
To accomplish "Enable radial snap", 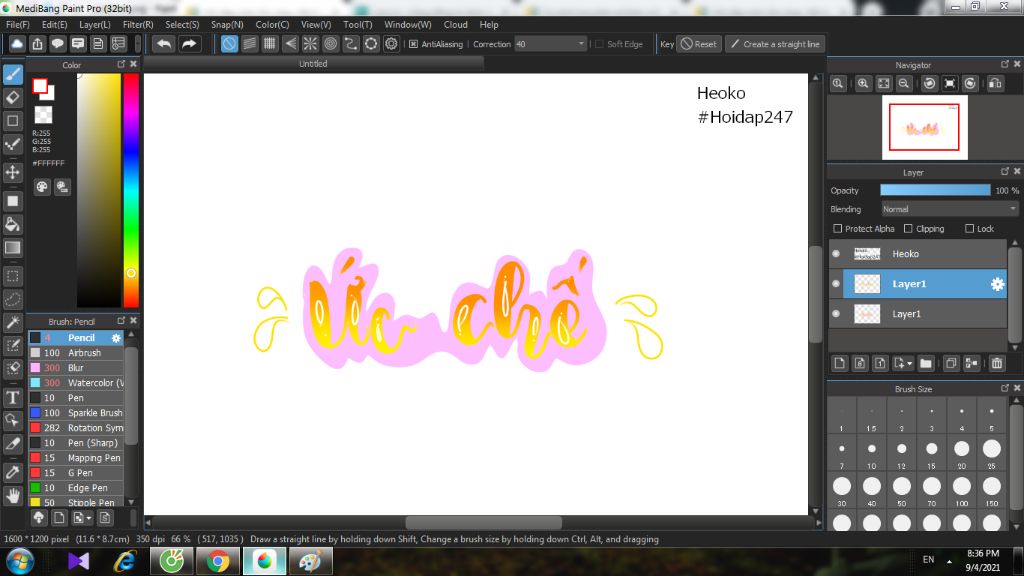I will click(310, 44).
